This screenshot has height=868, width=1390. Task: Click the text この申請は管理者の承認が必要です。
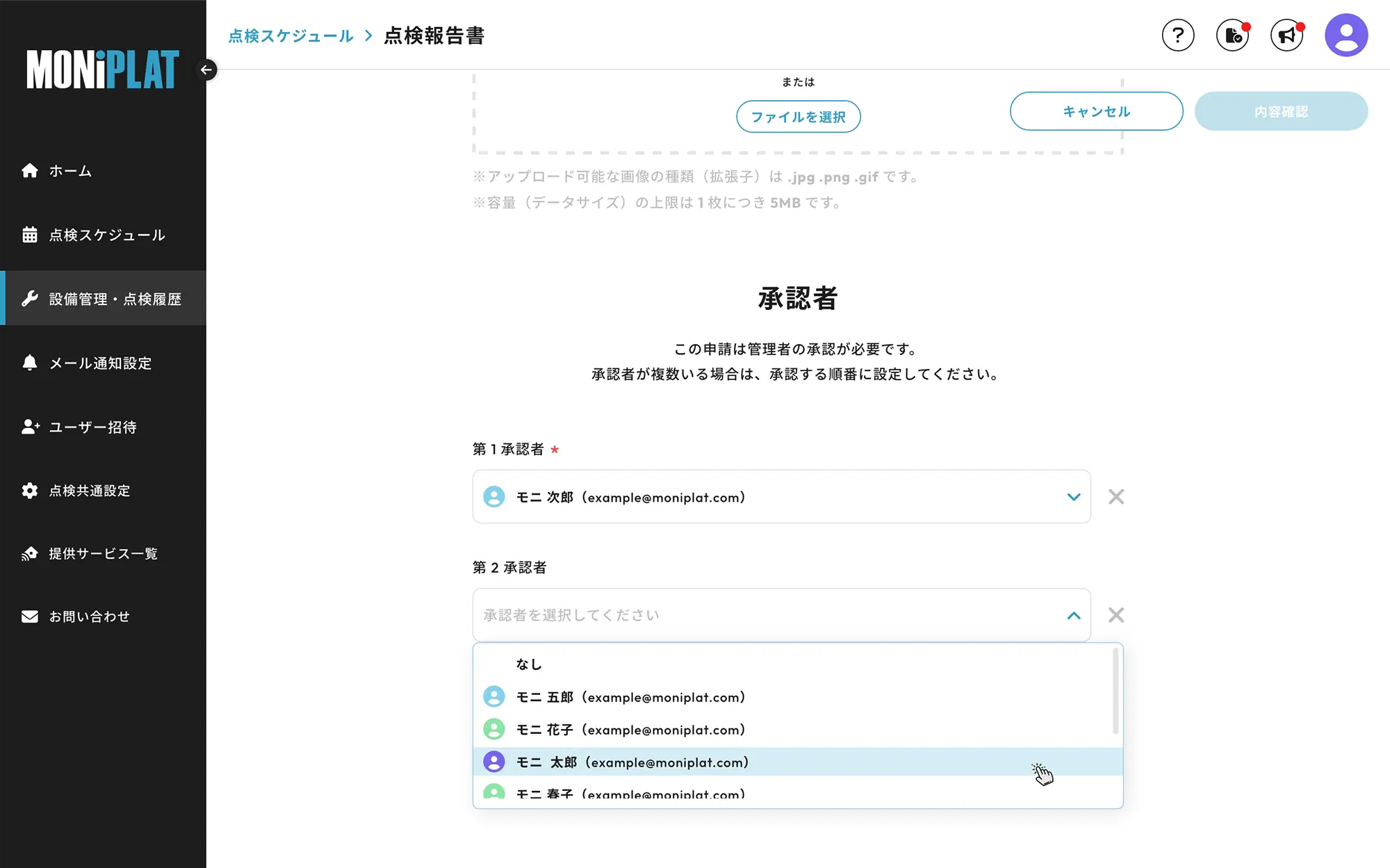(798, 349)
